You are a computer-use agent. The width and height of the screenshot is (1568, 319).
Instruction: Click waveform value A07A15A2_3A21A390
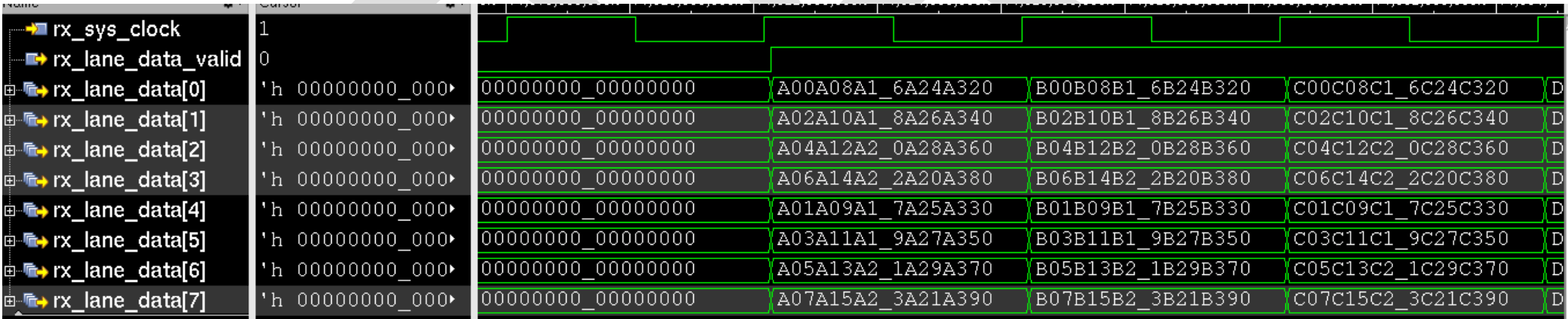point(885,299)
